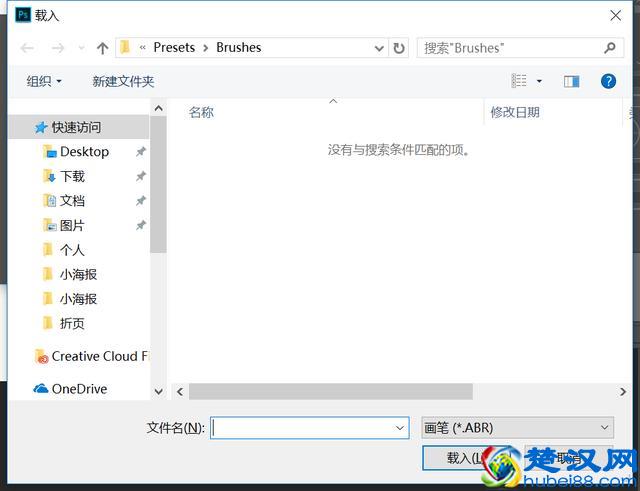This screenshot has width=640, height=491.
Task: Click the horizontal scrollbar thumb
Action: [331, 391]
